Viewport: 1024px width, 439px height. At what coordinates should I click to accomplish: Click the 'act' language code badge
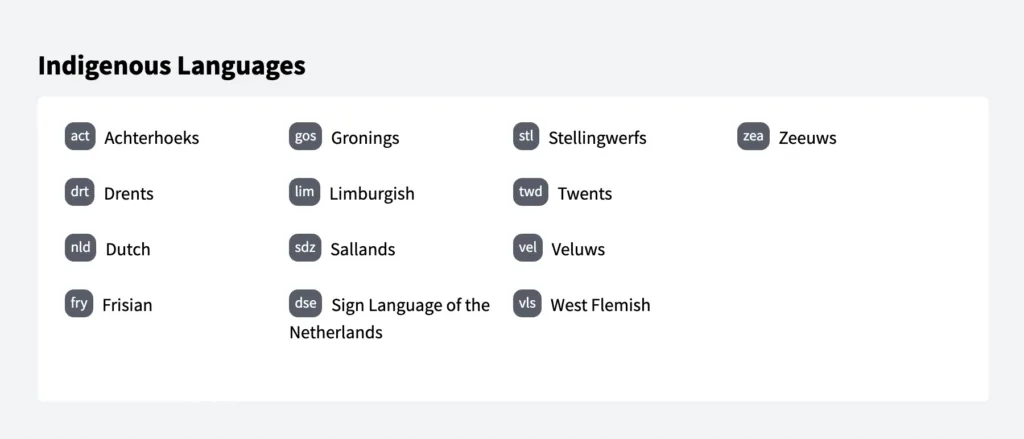(80, 137)
